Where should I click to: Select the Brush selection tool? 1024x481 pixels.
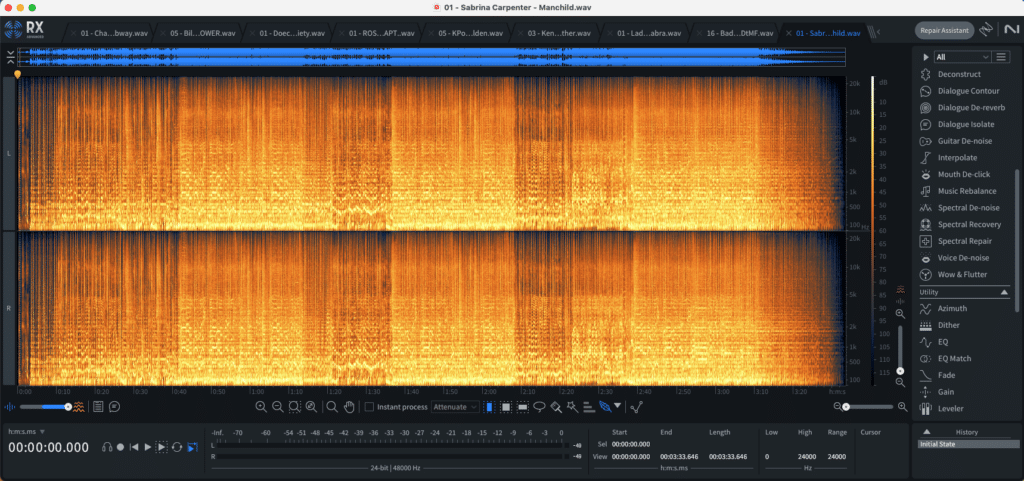click(556, 407)
